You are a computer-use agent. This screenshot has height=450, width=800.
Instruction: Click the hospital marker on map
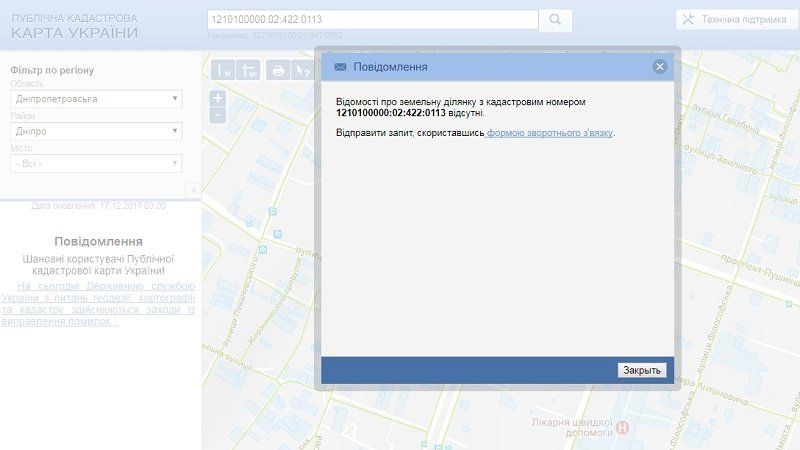coord(622,427)
